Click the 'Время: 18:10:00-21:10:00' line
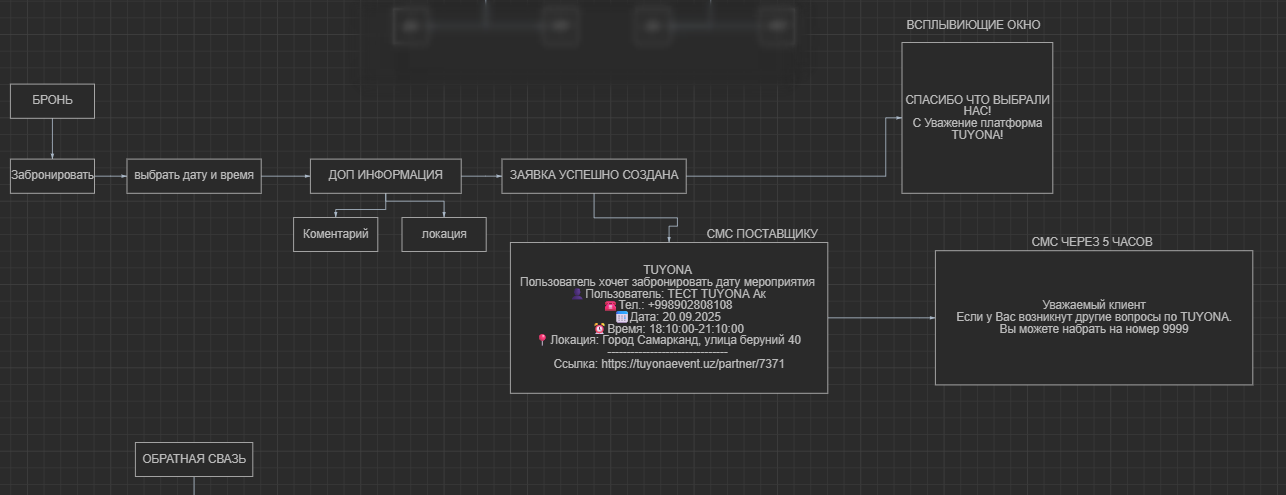Image resolution: width=1286 pixels, height=495 pixels. (668, 329)
